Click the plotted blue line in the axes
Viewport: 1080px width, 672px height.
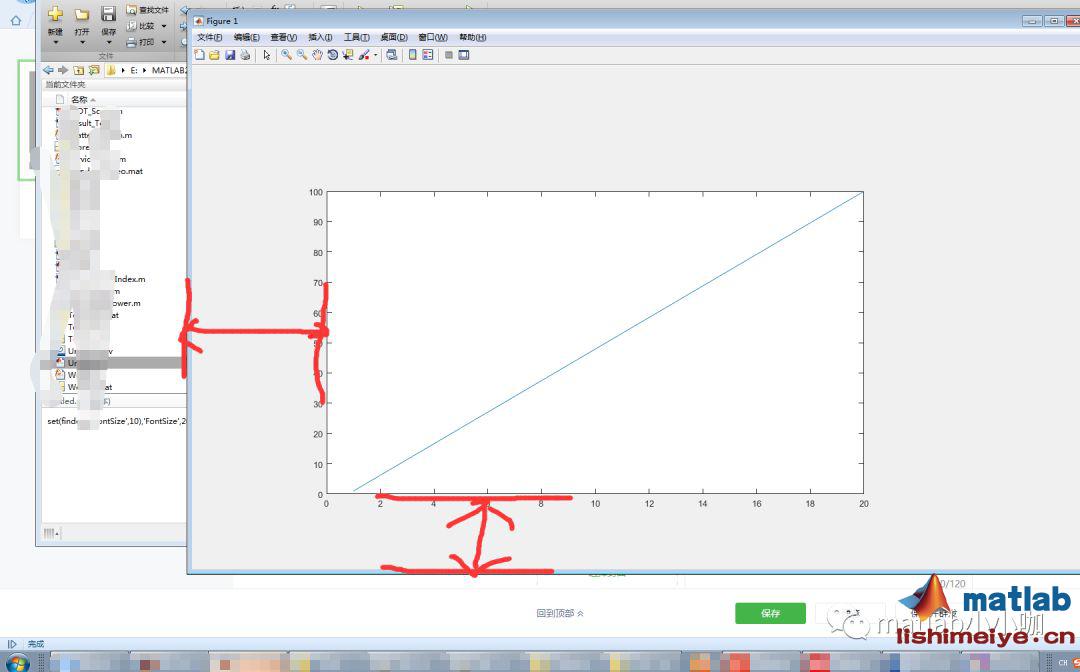click(x=608, y=342)
